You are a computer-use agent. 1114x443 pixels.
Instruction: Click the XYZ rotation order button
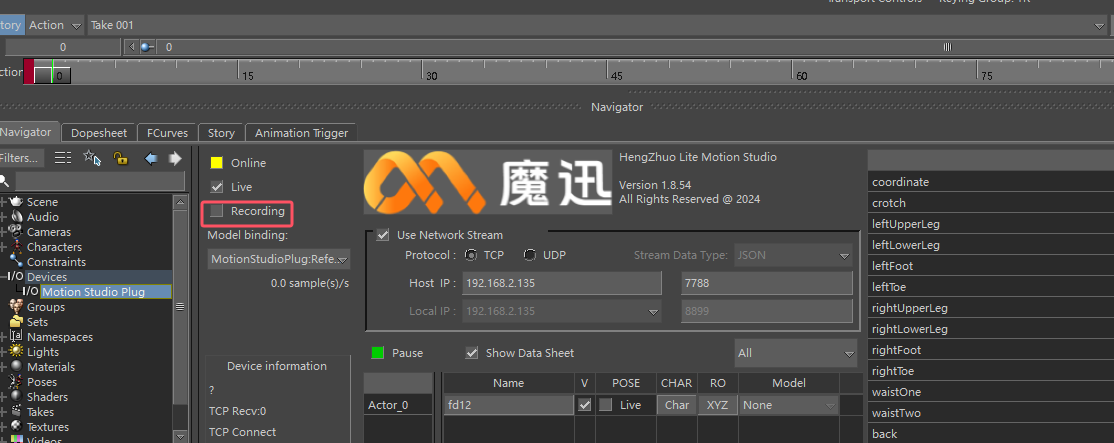(717, 405)
